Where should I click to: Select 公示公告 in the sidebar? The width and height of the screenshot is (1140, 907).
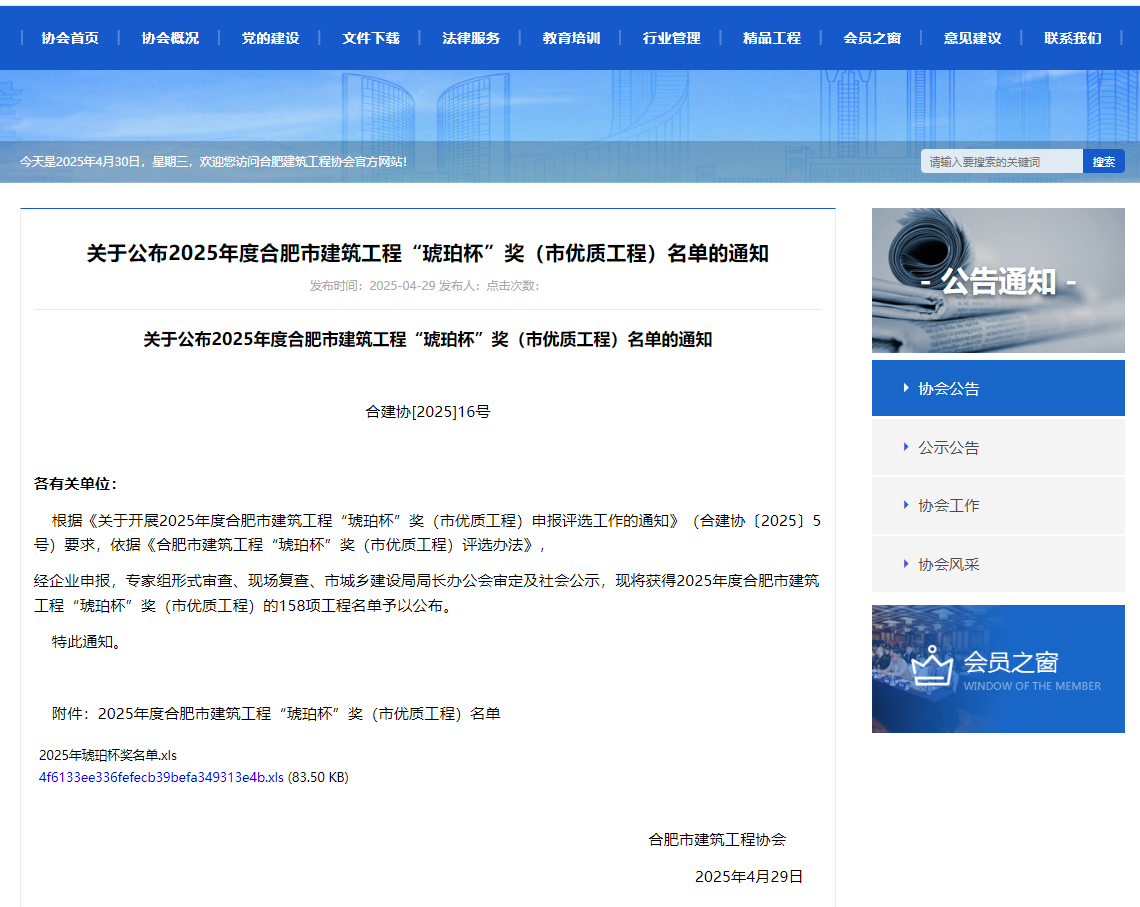pyautogui.click(x=998, y=447)
